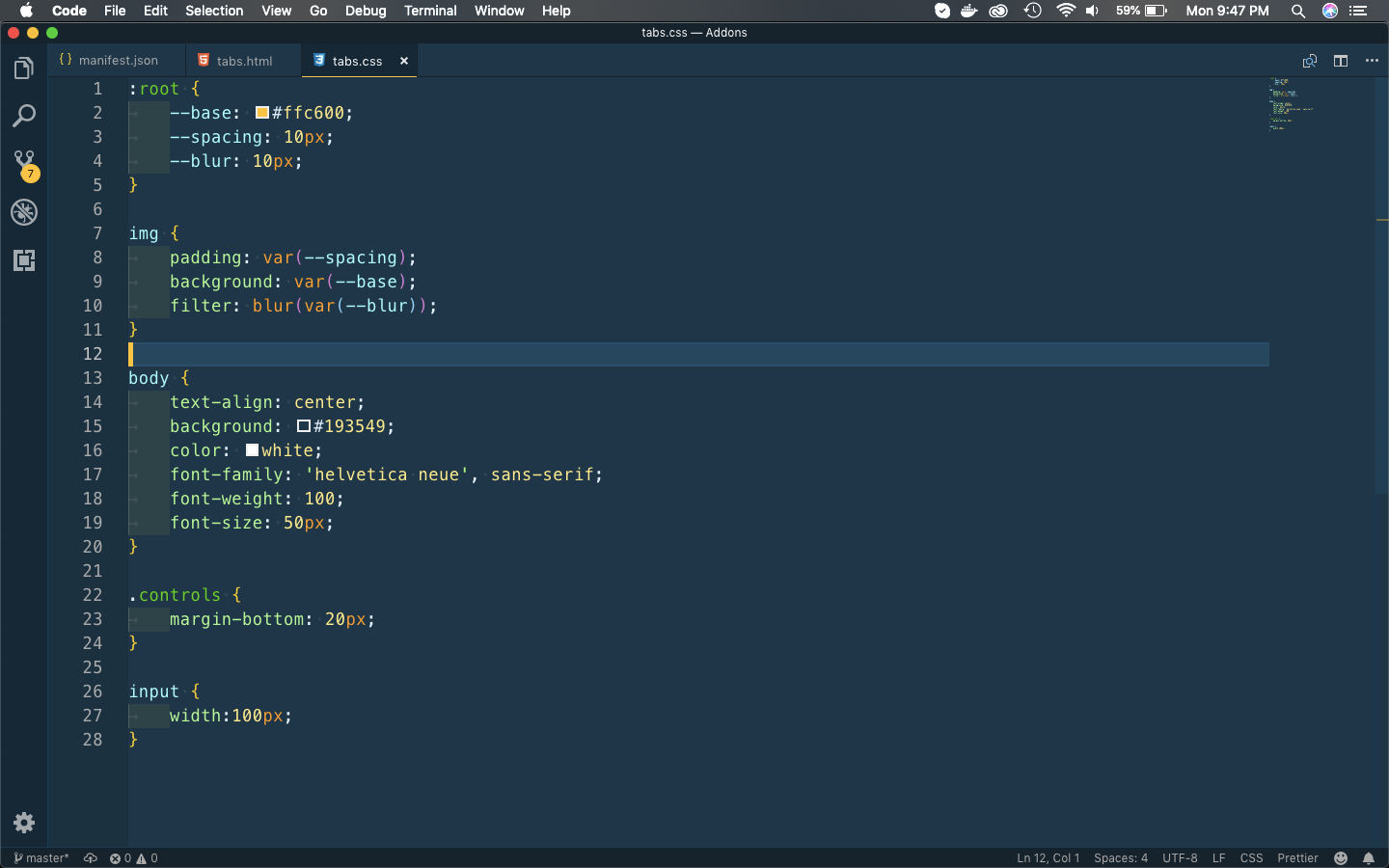Open the Window menu

coord(499,11)
